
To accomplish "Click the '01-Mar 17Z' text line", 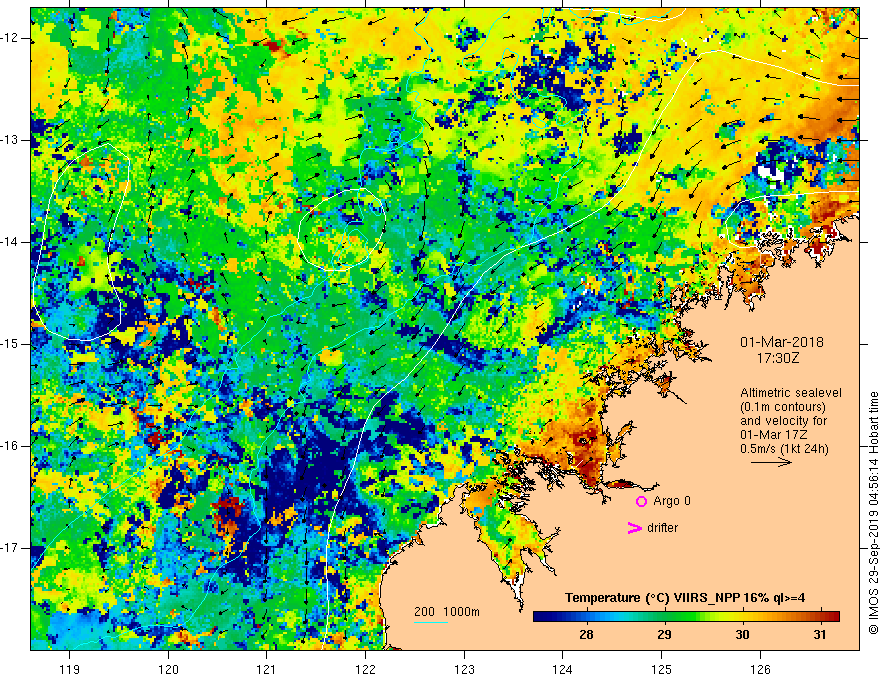I will pyautogui.click(x=775, y=435).
